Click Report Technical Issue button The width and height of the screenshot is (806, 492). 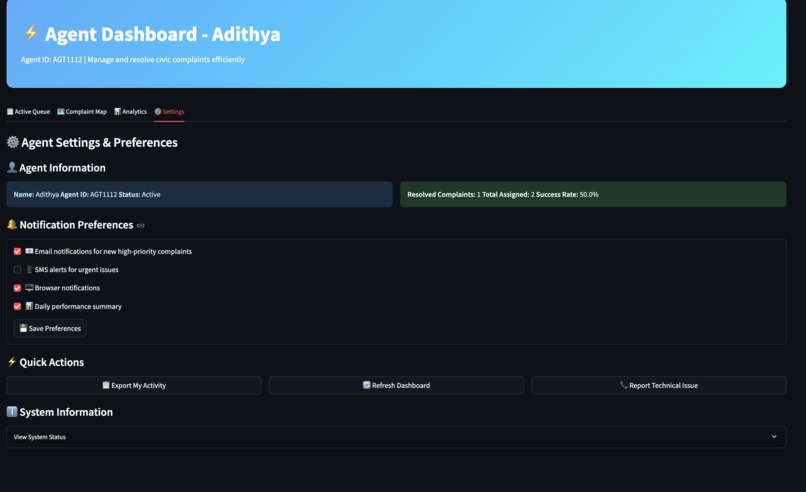pos(658,386)
